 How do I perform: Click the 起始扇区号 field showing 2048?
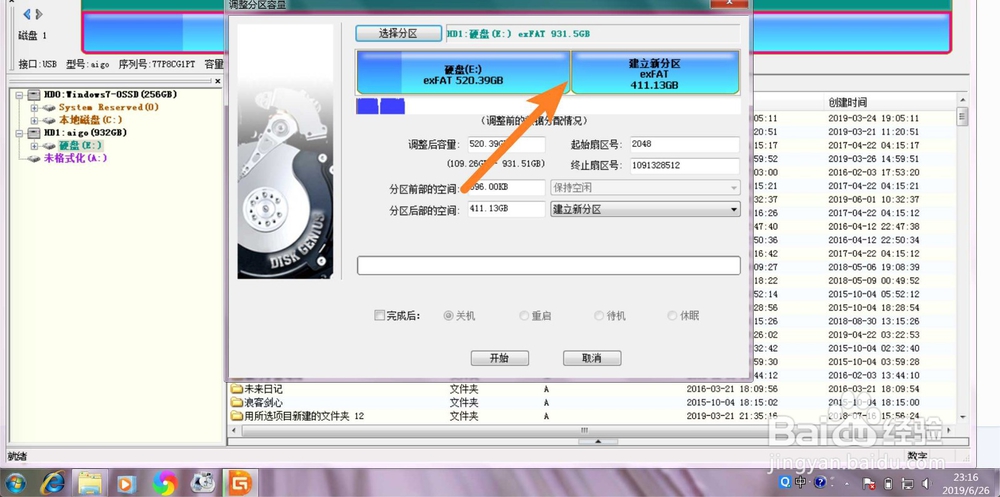tap(684, 144)
